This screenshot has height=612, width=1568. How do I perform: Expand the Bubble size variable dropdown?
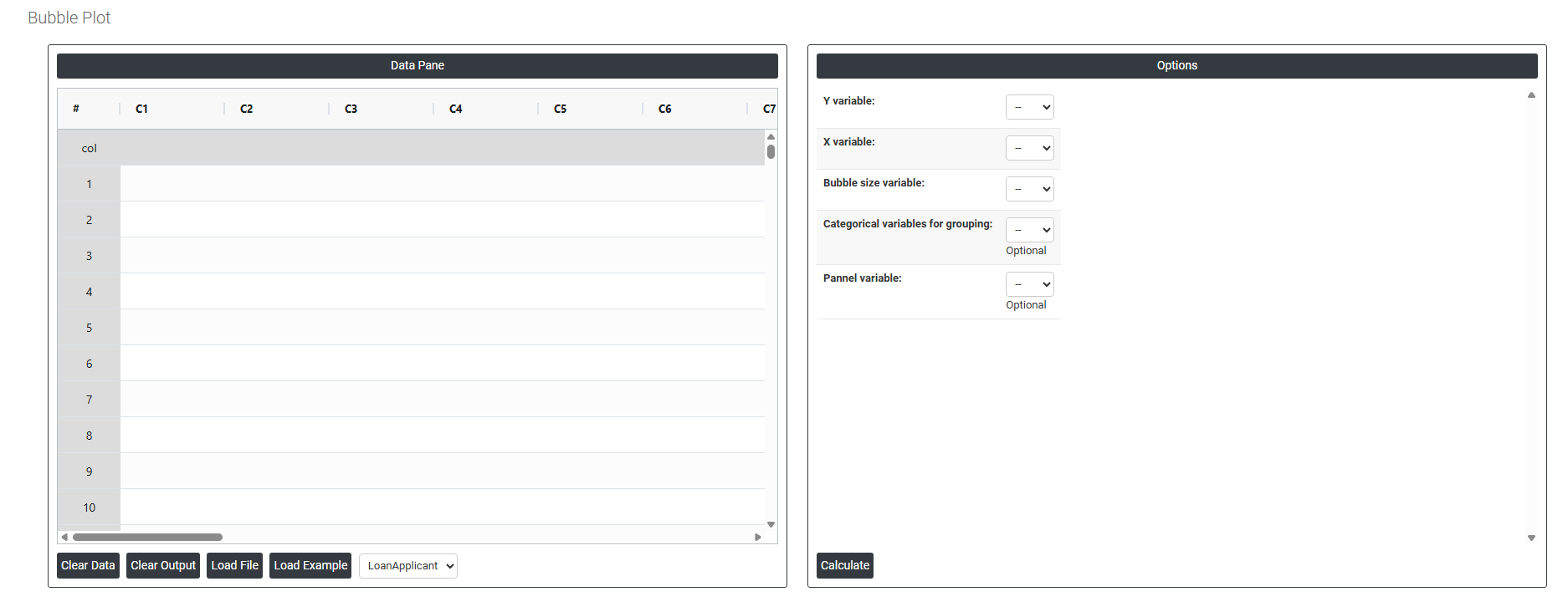tap(1029, 189)
